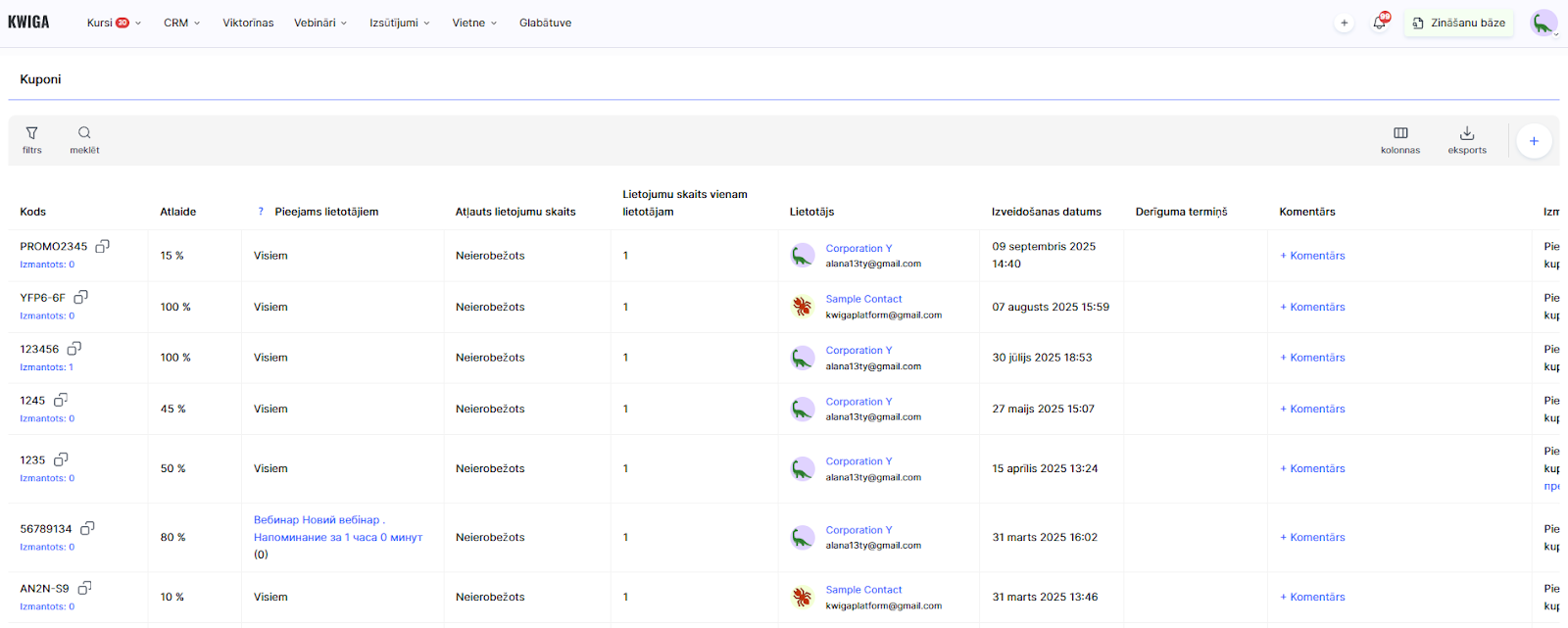Open the Zināšanu bāze button
1568x628 pixels.
pos(1458,23)
